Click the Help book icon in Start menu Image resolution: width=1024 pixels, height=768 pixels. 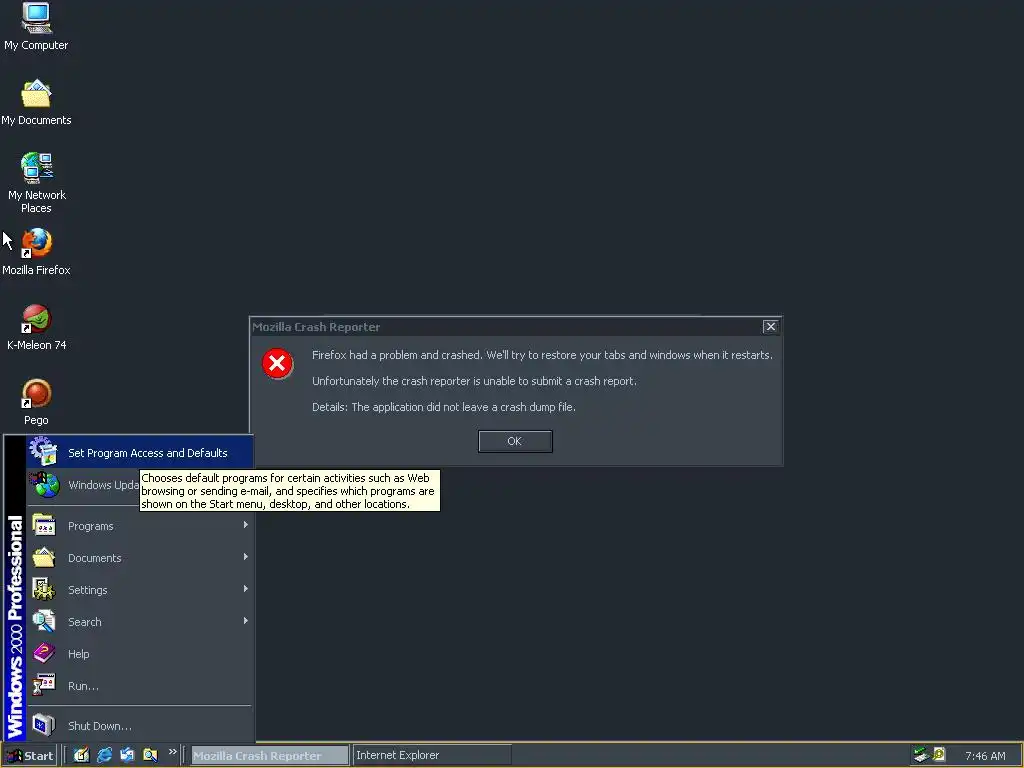click(44, 653)
